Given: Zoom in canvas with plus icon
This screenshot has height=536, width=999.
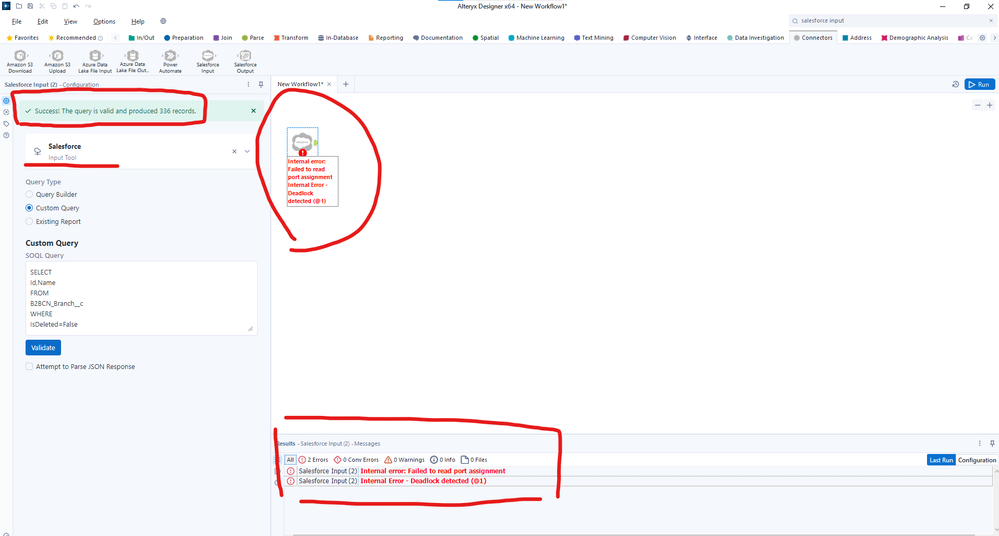Looking at the screenshot, I should click(x=989, y=105).
